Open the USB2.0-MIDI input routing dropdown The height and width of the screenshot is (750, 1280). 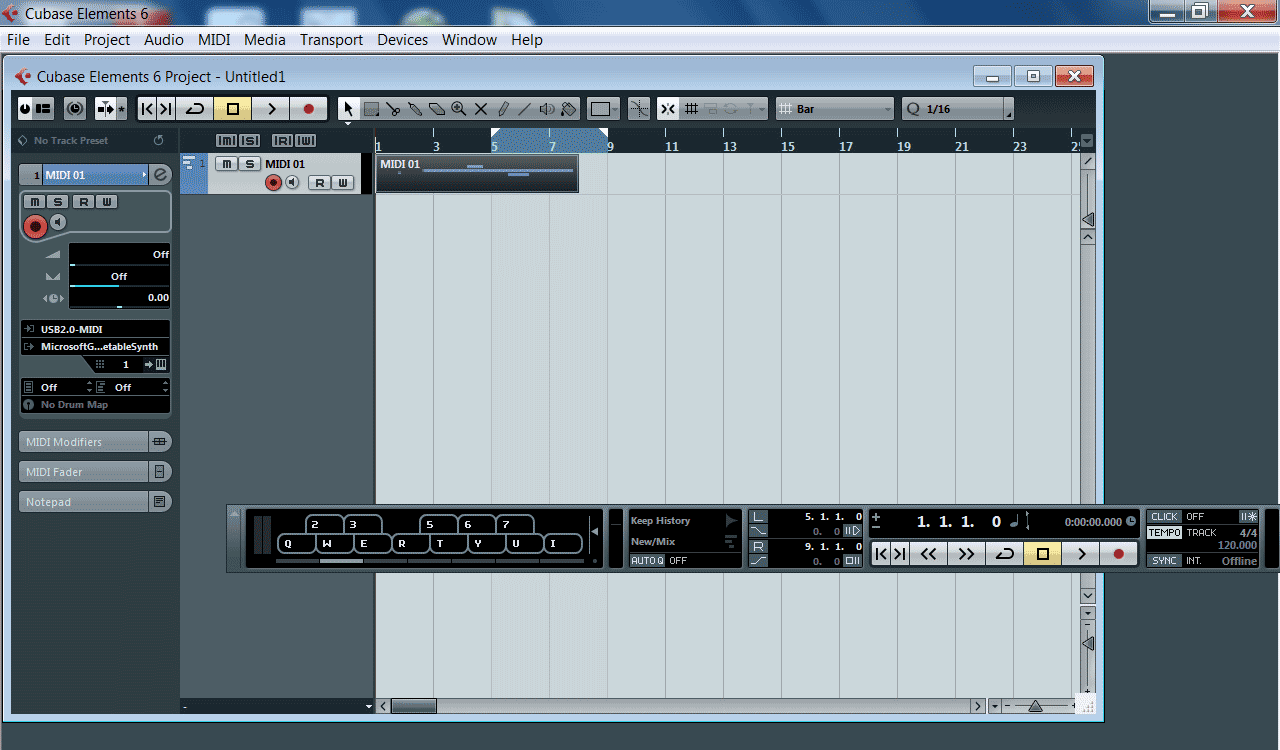pos(95,329)
